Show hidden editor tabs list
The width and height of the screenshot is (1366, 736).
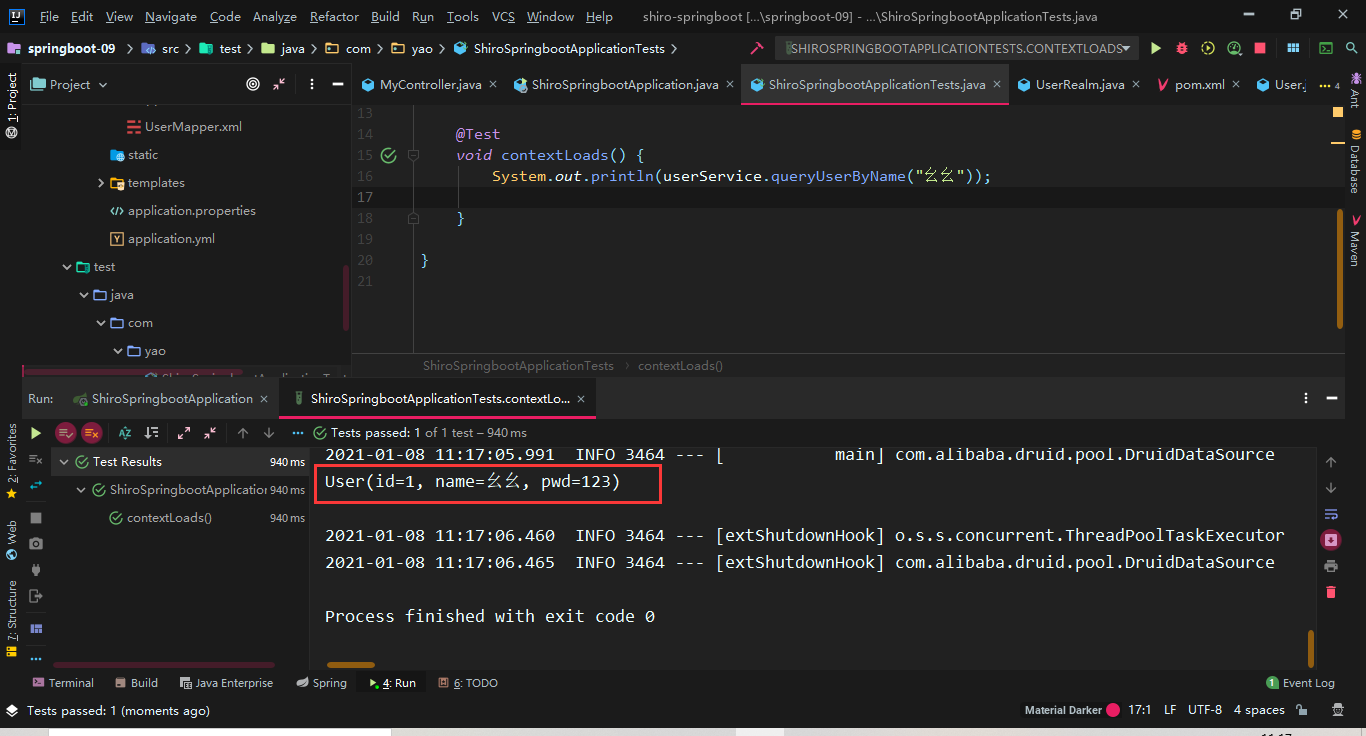[1330, 85]
